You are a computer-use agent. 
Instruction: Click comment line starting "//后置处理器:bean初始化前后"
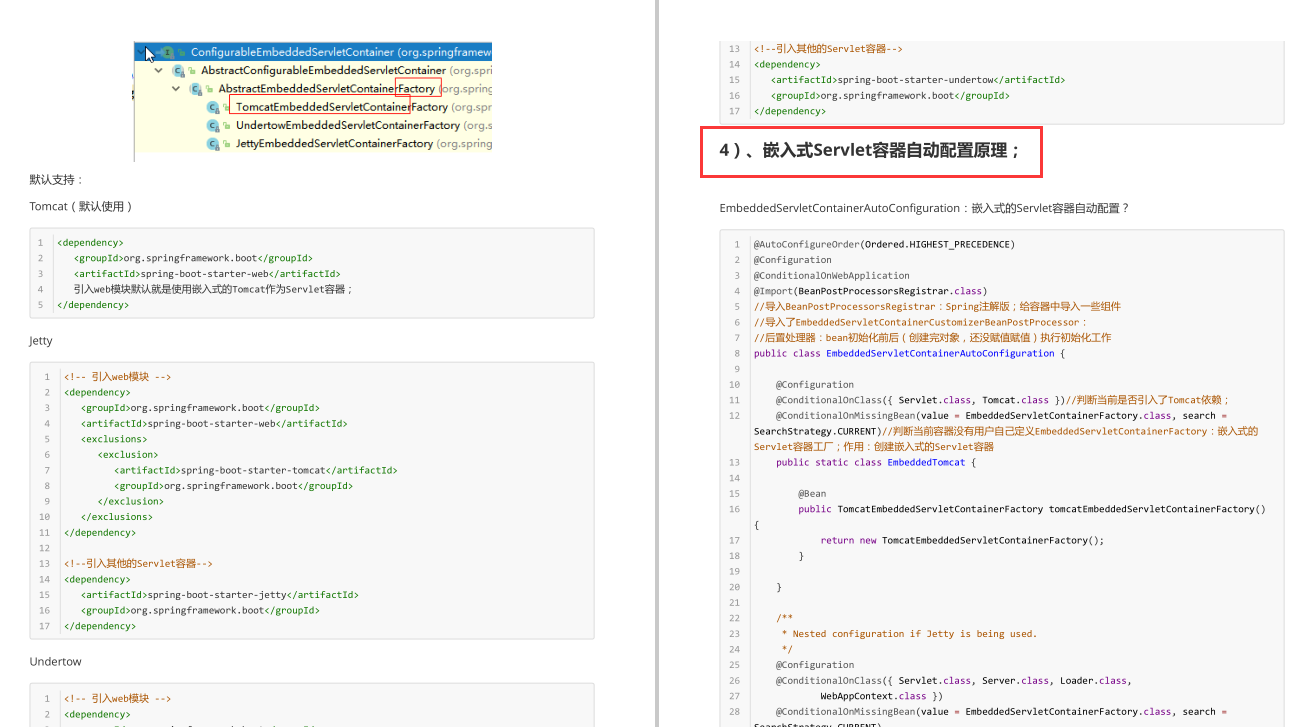coord(932,338)
